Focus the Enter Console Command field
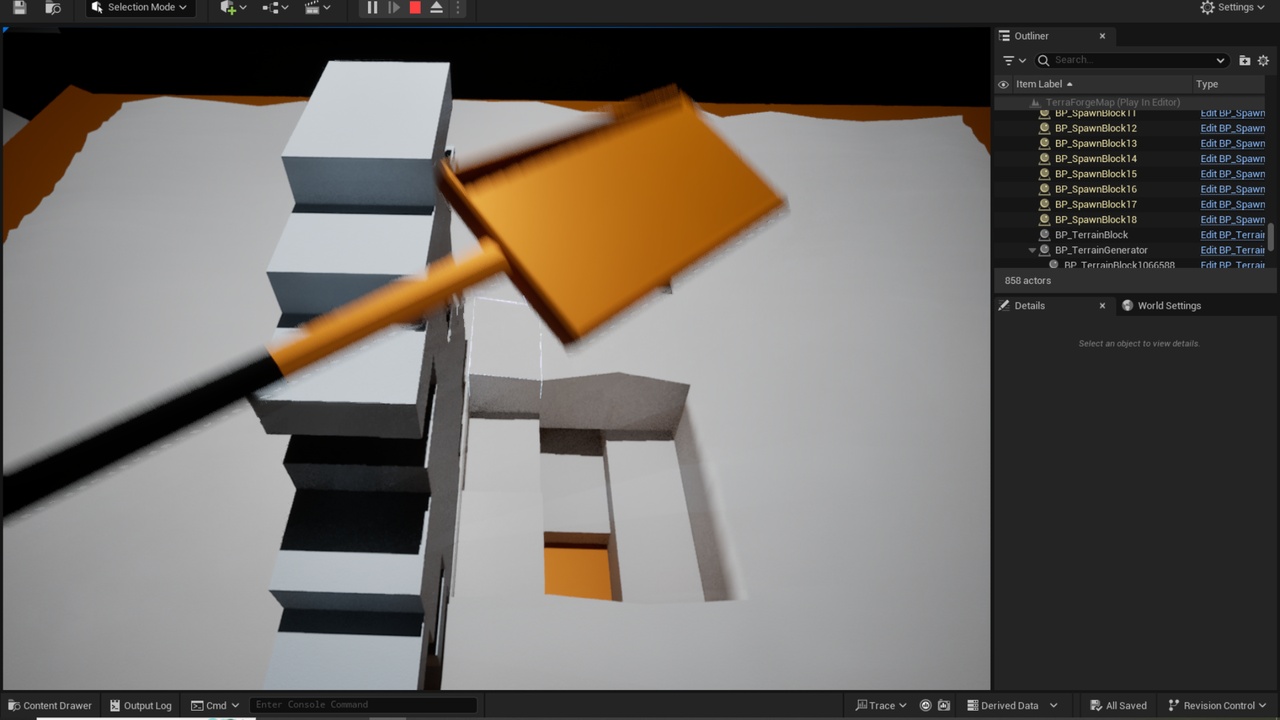The image size is (1280, 720). click(362, 705)
